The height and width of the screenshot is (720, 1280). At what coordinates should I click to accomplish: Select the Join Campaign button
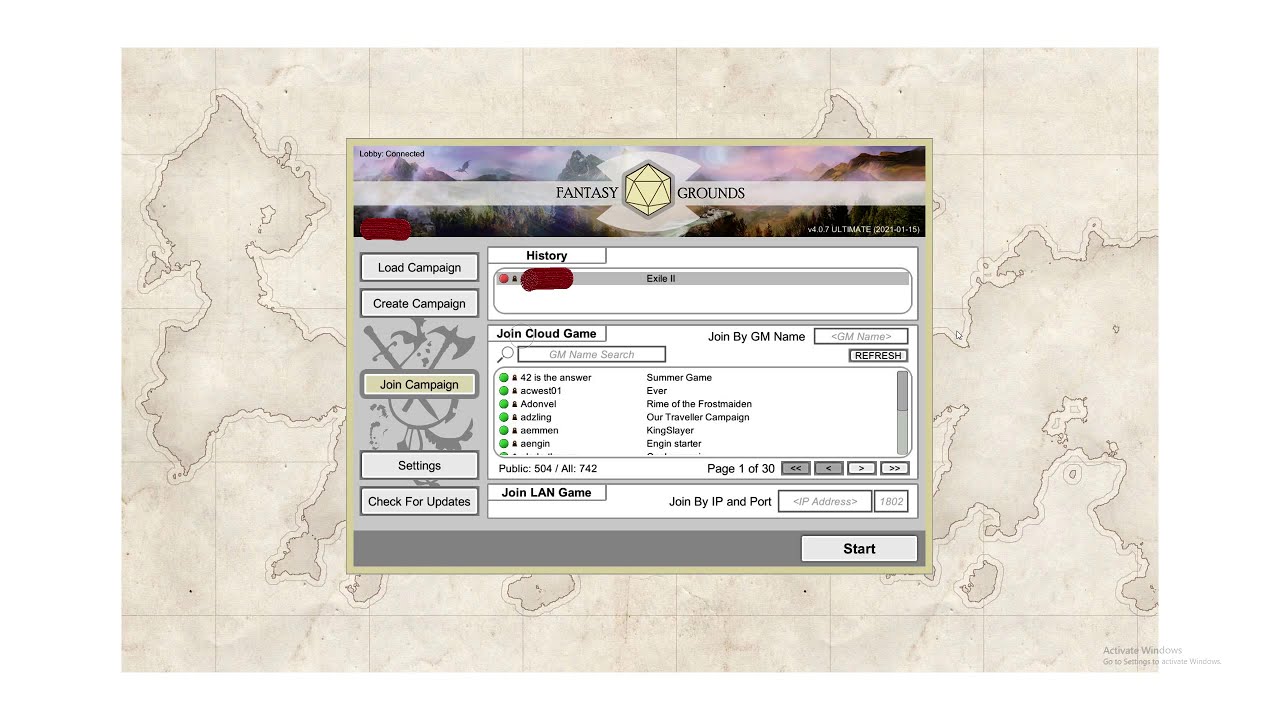pyautogui.click(x=419, y=384)
